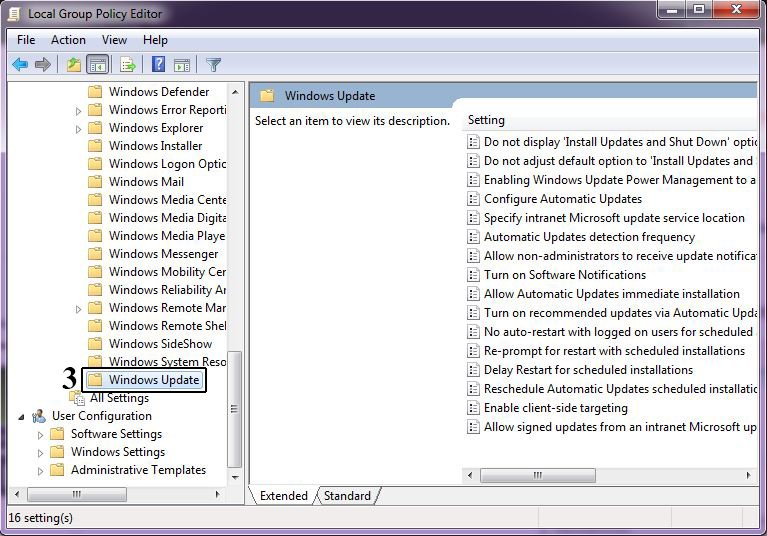Click tree pane scroll down arrow
This screenshot has height=536, width=767.
pos(235,477)
